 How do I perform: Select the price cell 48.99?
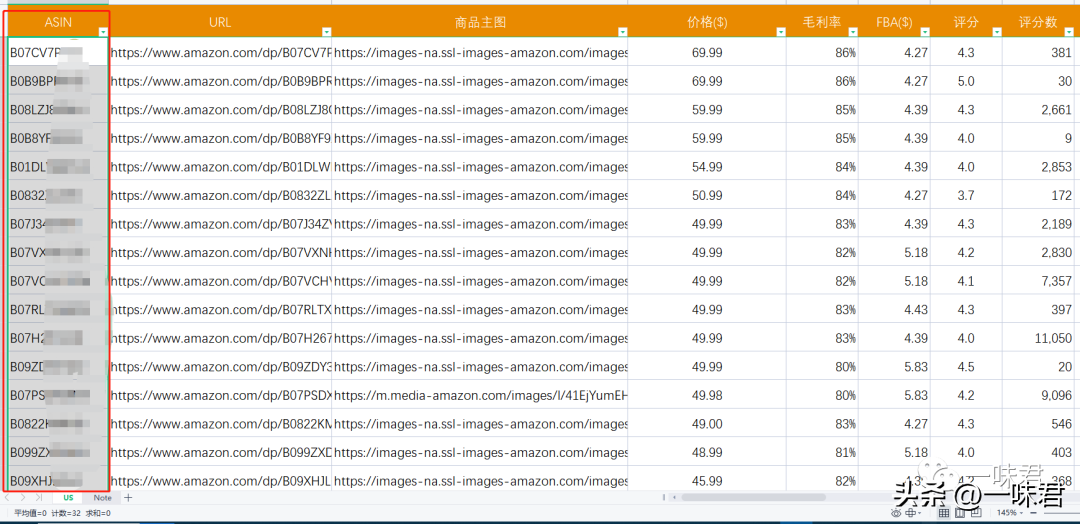[707, 452]
